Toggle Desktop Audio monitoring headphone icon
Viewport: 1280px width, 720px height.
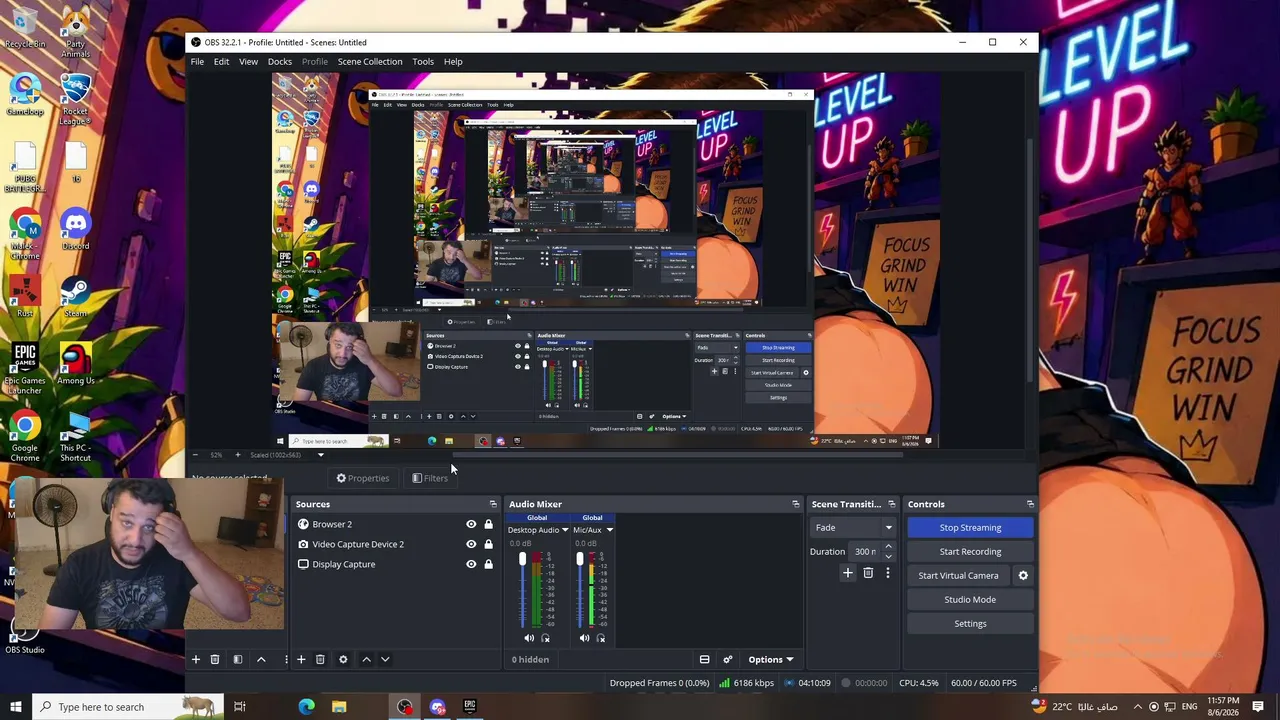point(546,638)
